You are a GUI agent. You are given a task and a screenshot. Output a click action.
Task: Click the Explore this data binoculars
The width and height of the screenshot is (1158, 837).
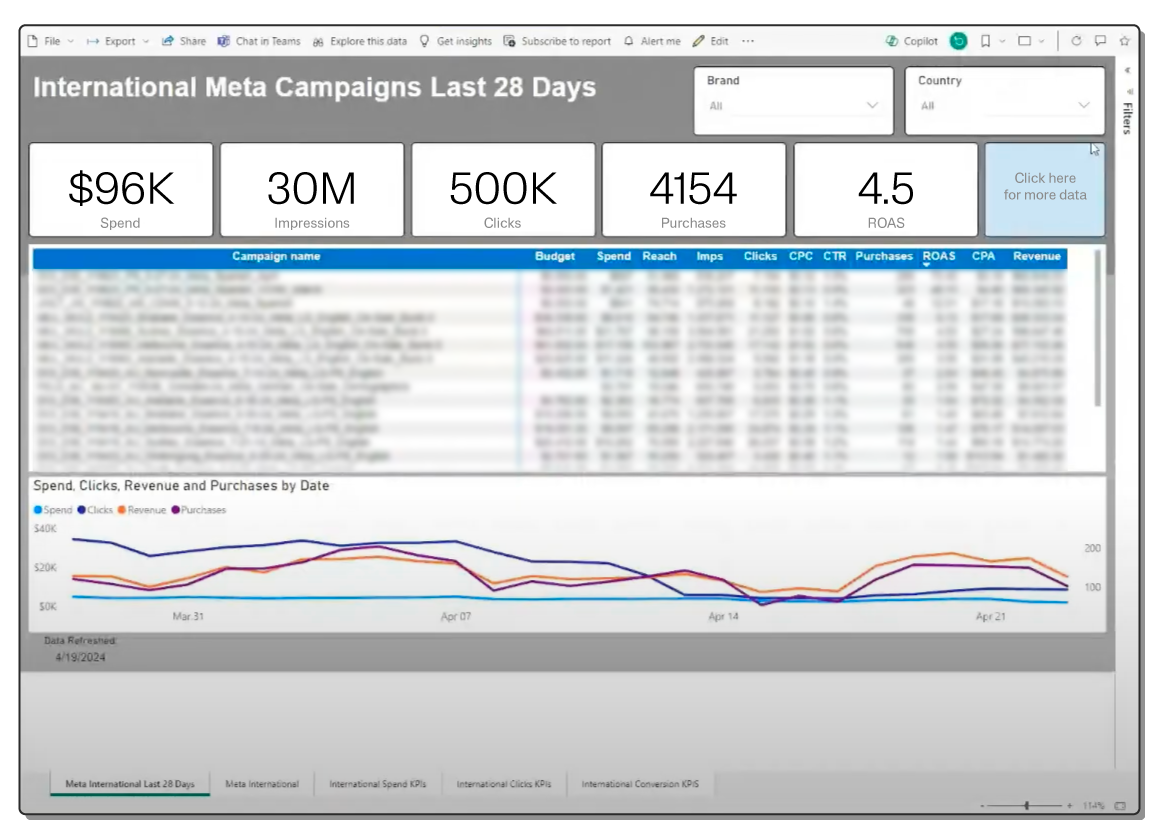(318, 41)
